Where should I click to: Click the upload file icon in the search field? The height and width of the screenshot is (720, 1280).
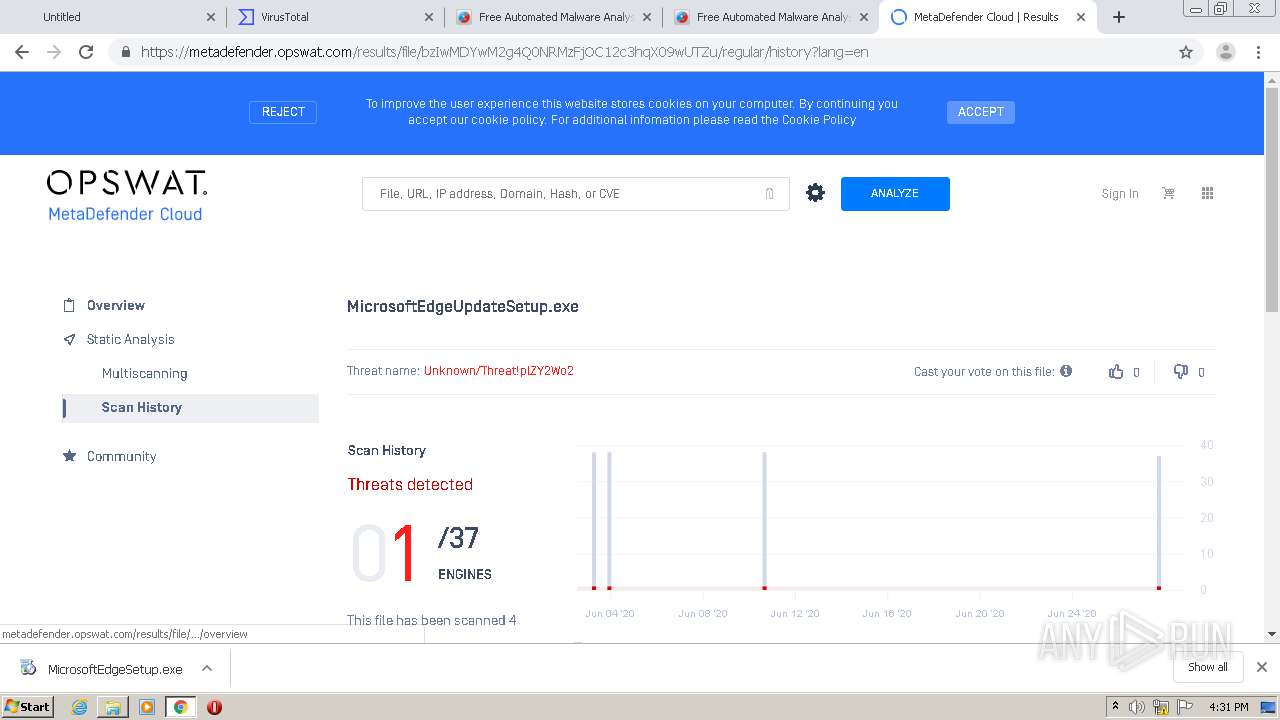click(769, 194)
